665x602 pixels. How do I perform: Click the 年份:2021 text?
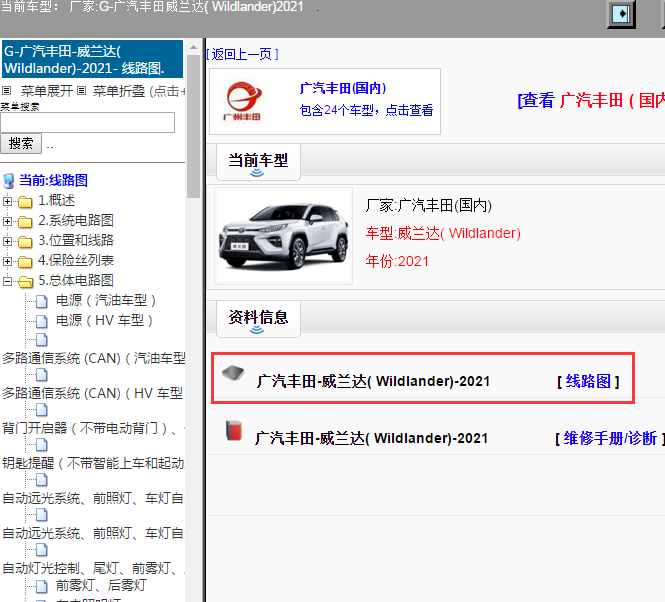(397, 261)
